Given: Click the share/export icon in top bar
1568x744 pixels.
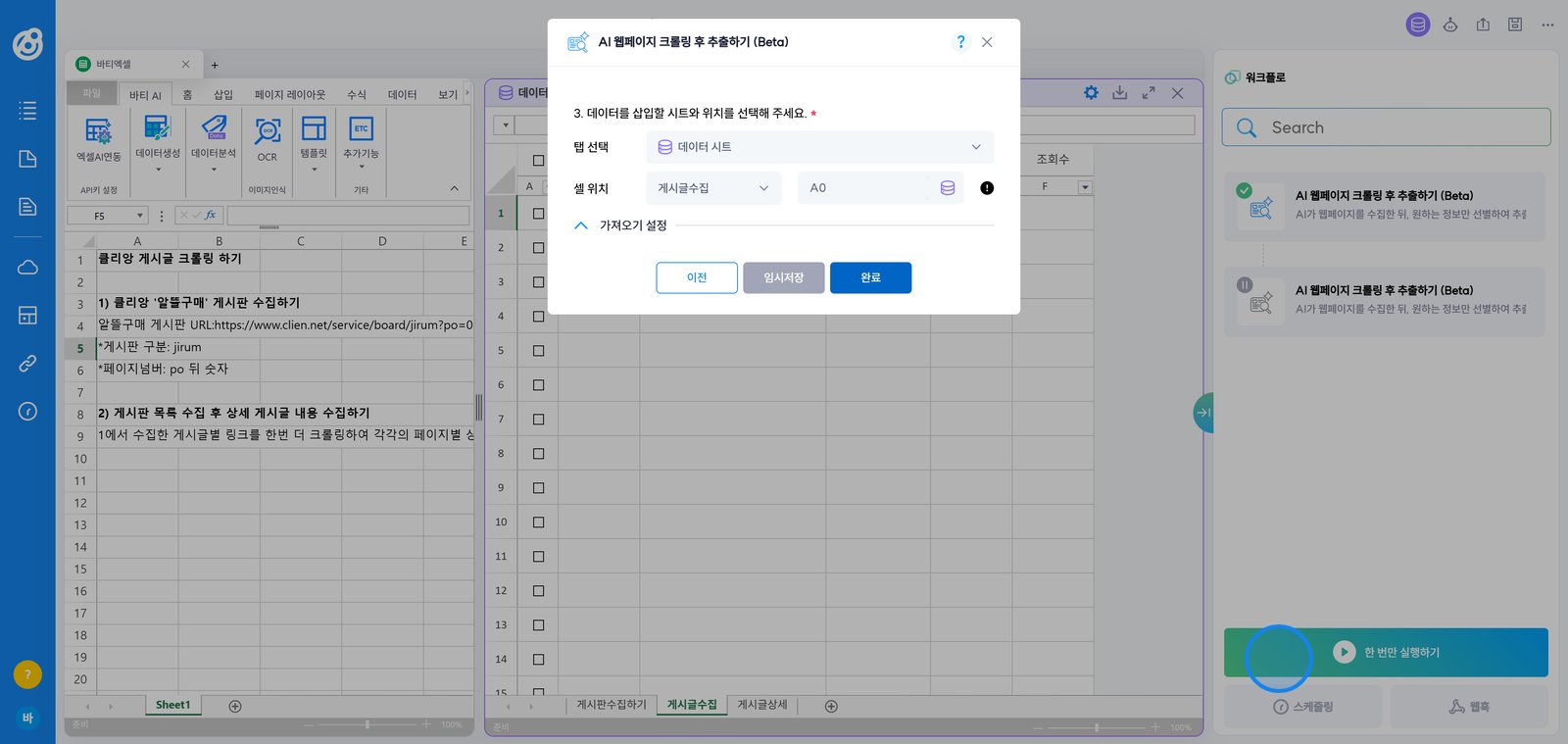Looking at the screenshot, I should point(1483,25).
